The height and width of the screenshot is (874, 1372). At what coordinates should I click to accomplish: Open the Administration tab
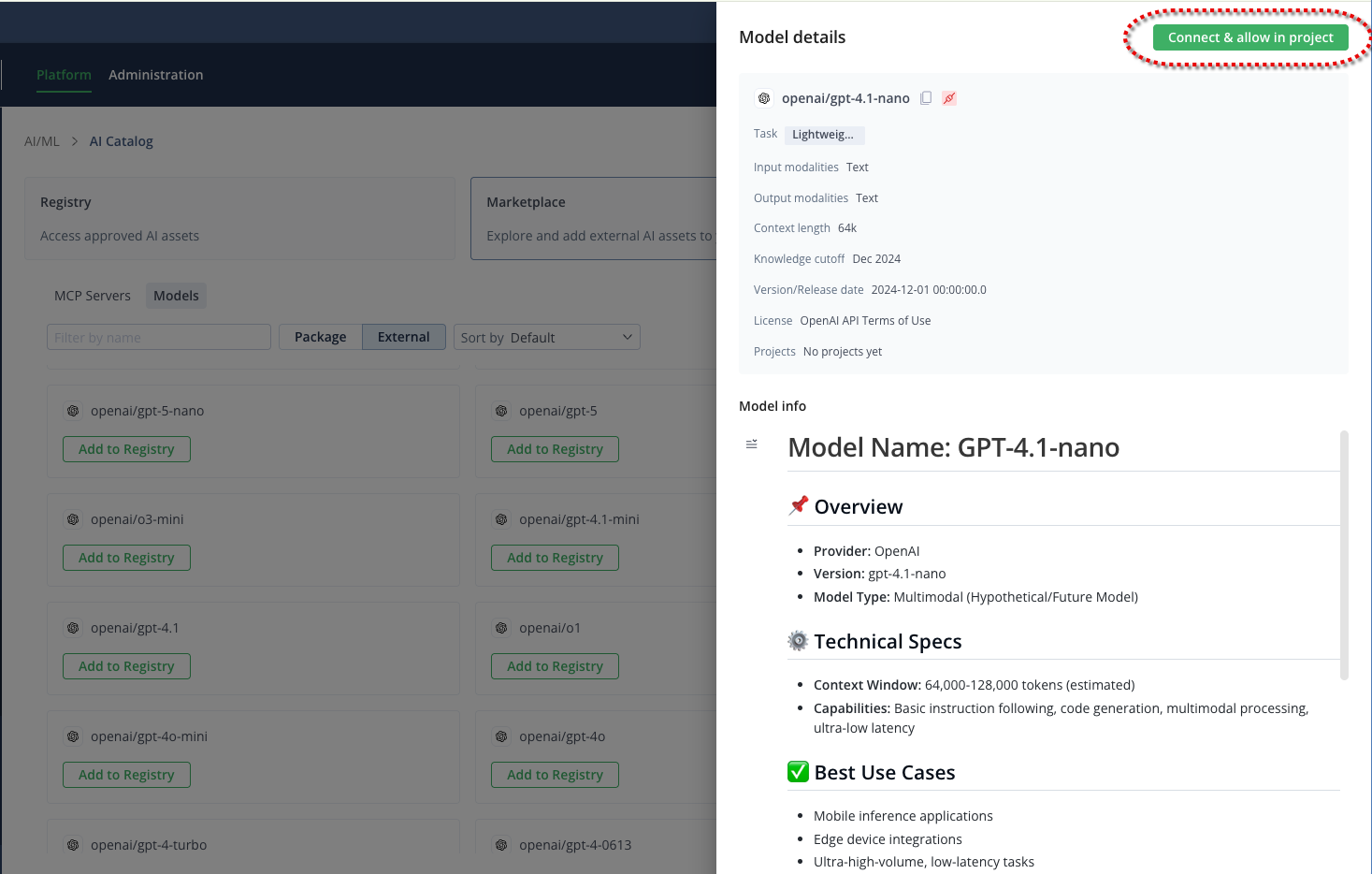click(x=155, y=75)
